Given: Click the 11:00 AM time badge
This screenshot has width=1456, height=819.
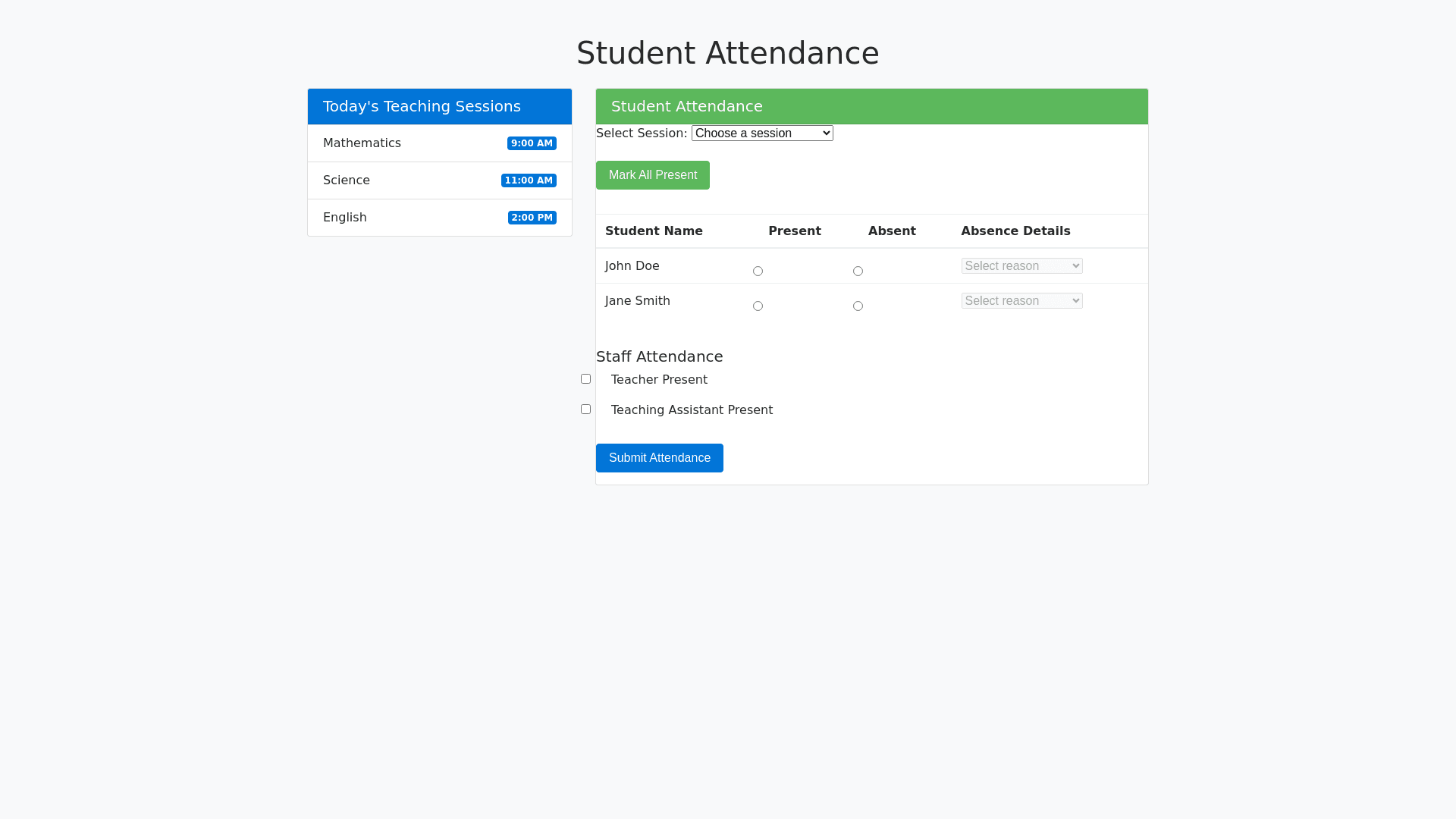Looking at the screenshot, I should coord(529,180).
